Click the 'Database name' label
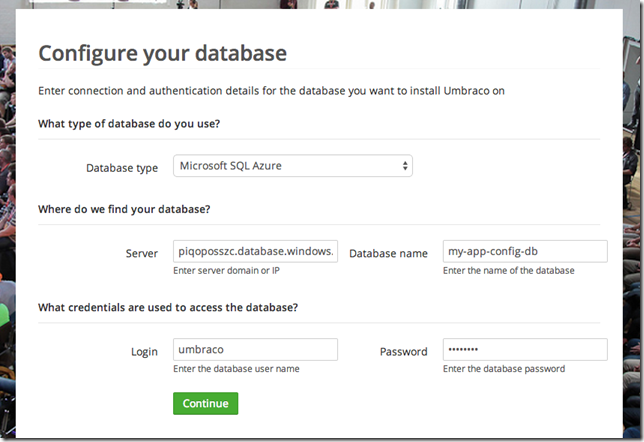The image size is (644, 442). 388,253
